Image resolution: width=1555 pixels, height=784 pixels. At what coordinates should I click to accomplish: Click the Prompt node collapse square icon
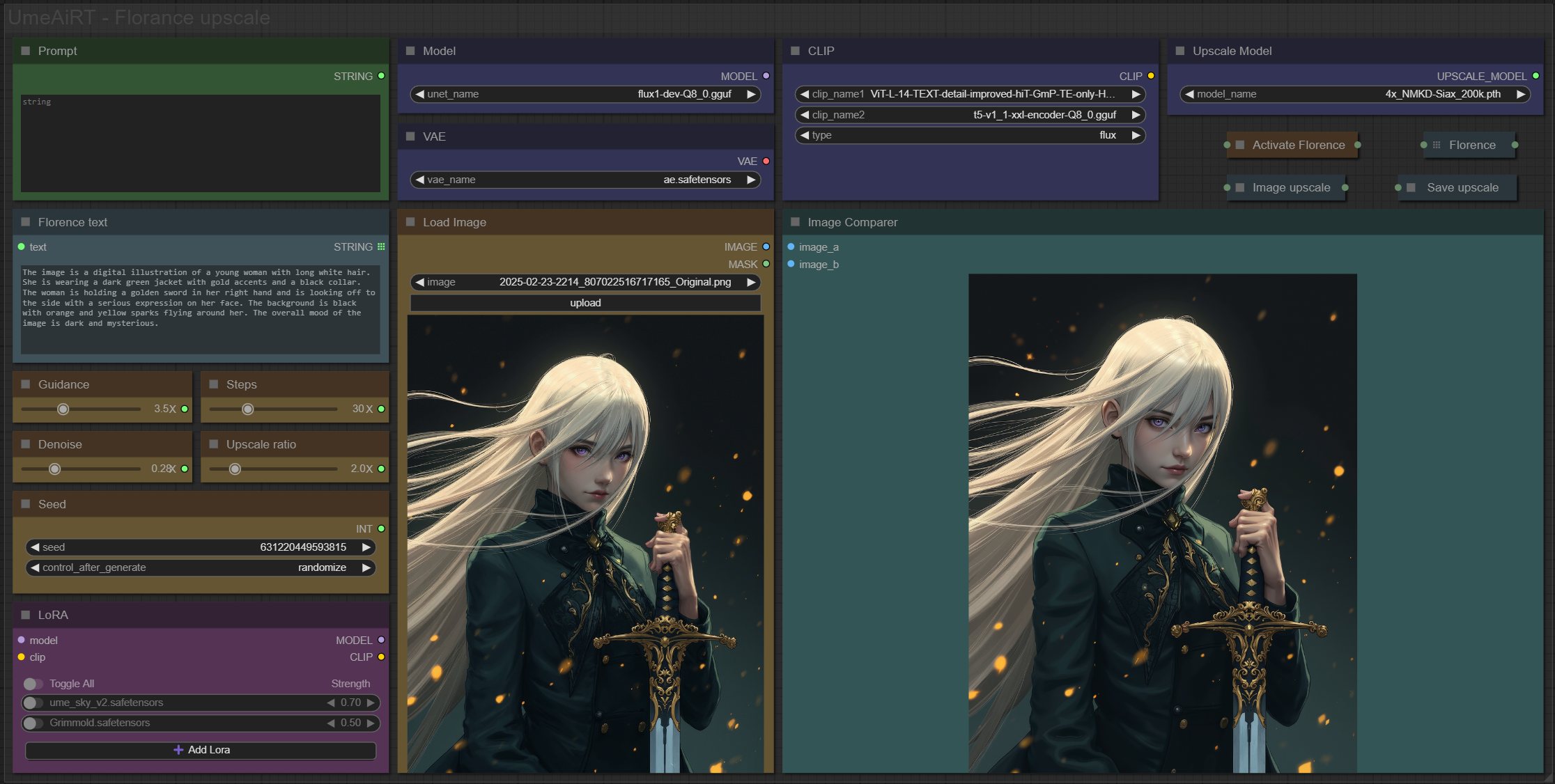pos(26,51)
